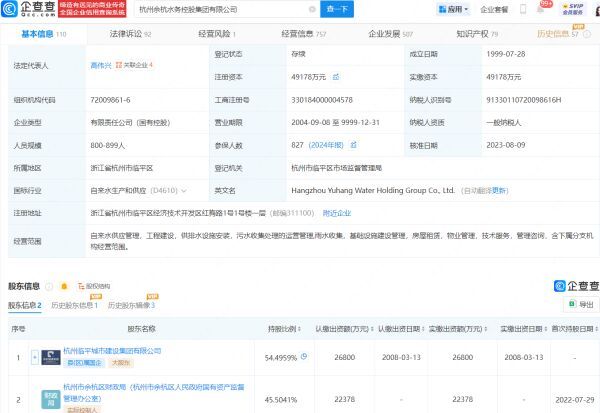The image size is (600, 413).
Task: Open the legal representative name link
Action: tap(101, 65)
